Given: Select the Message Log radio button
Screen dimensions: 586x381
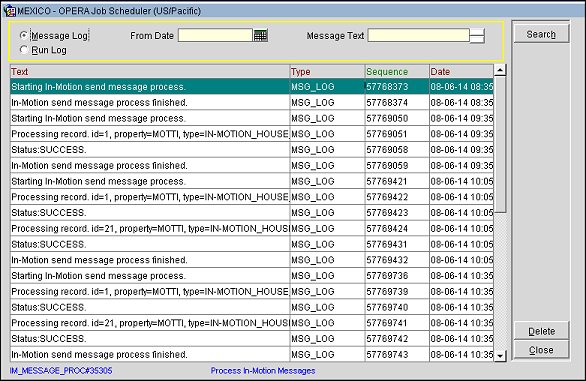Looking at the screenshot, I should [24, 36].
